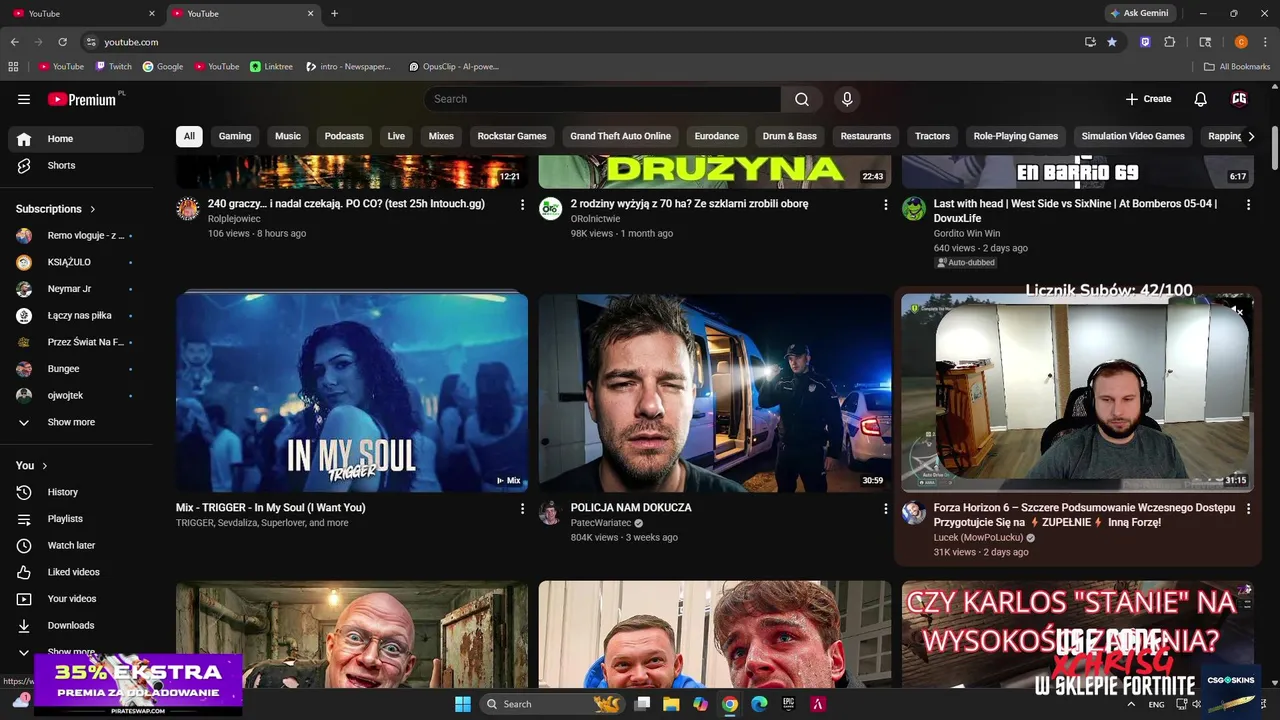
Task: Open options for Last with head video
Action: (x=1248, y=204)
